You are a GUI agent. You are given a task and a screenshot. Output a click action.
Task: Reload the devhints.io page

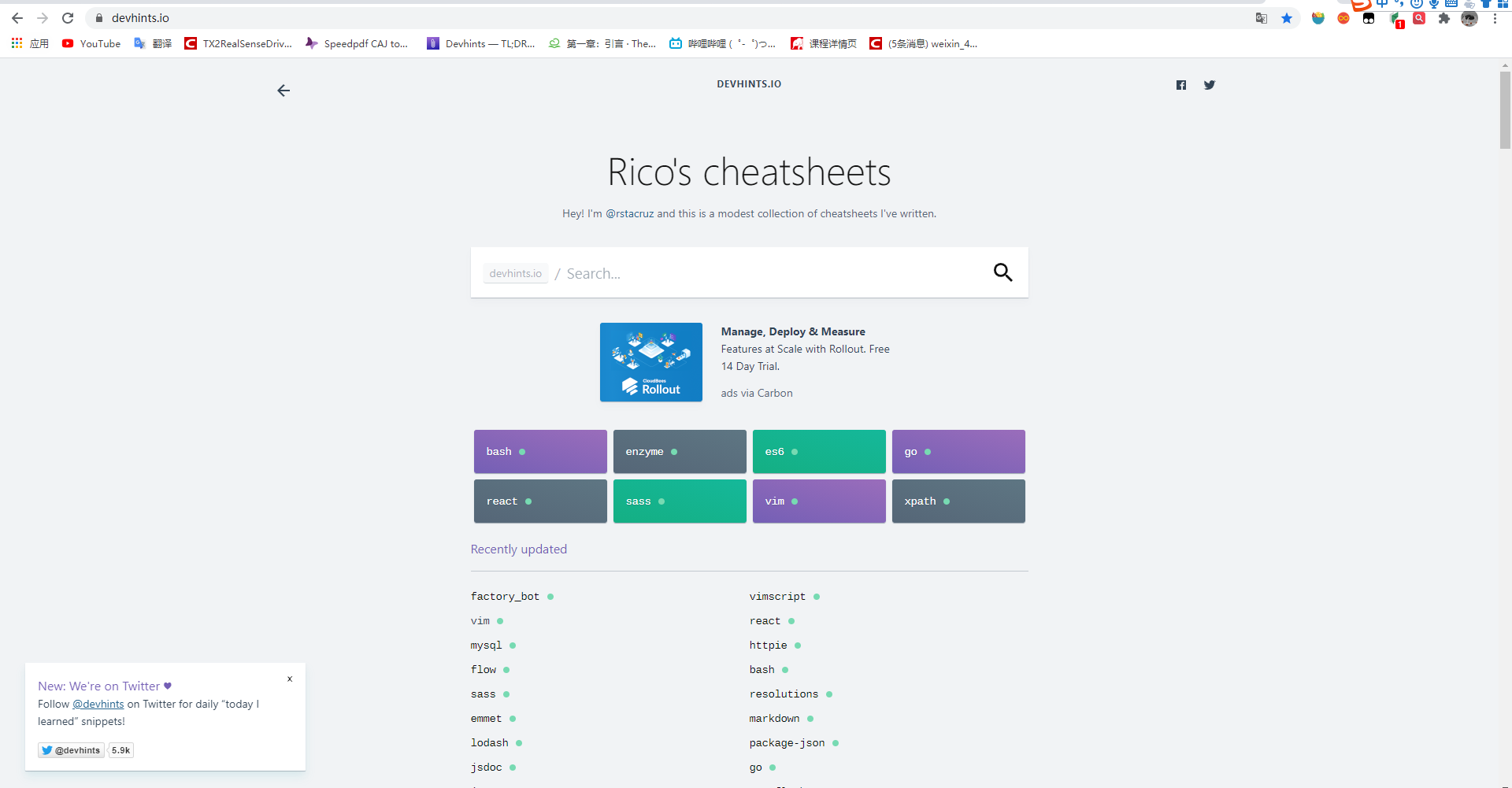click(68, 18)
